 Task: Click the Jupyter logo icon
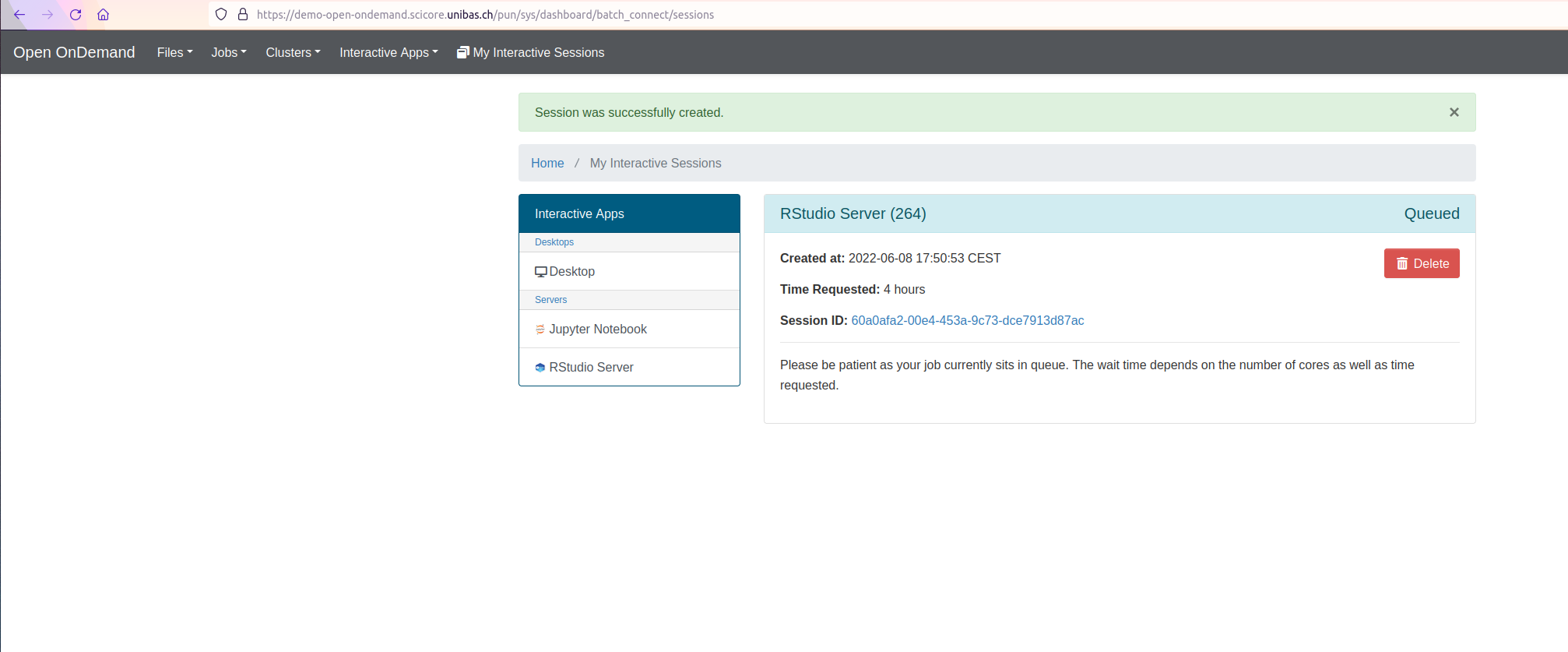(540, 330)
